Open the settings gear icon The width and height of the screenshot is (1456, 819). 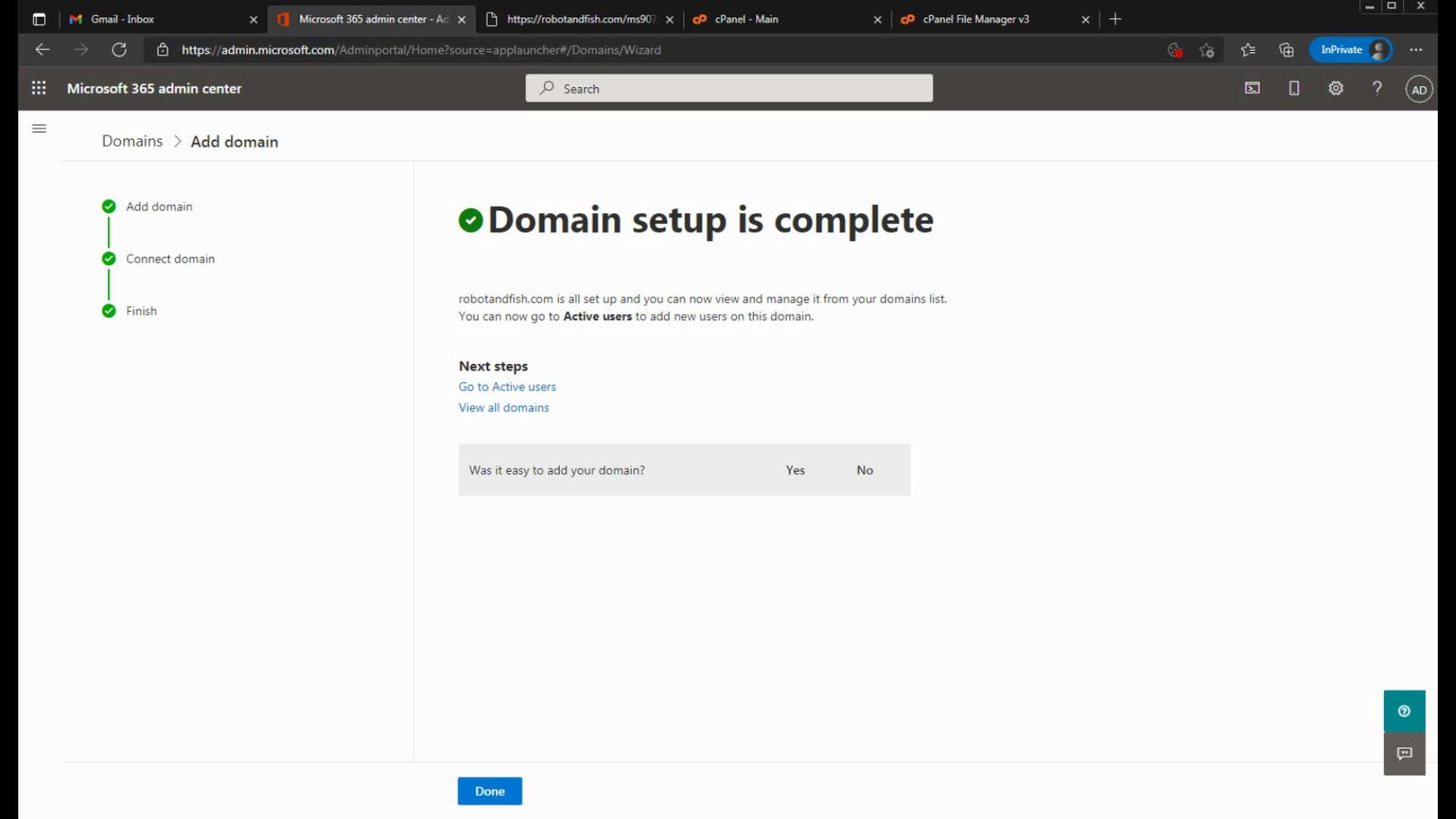tap(1335, 88)
